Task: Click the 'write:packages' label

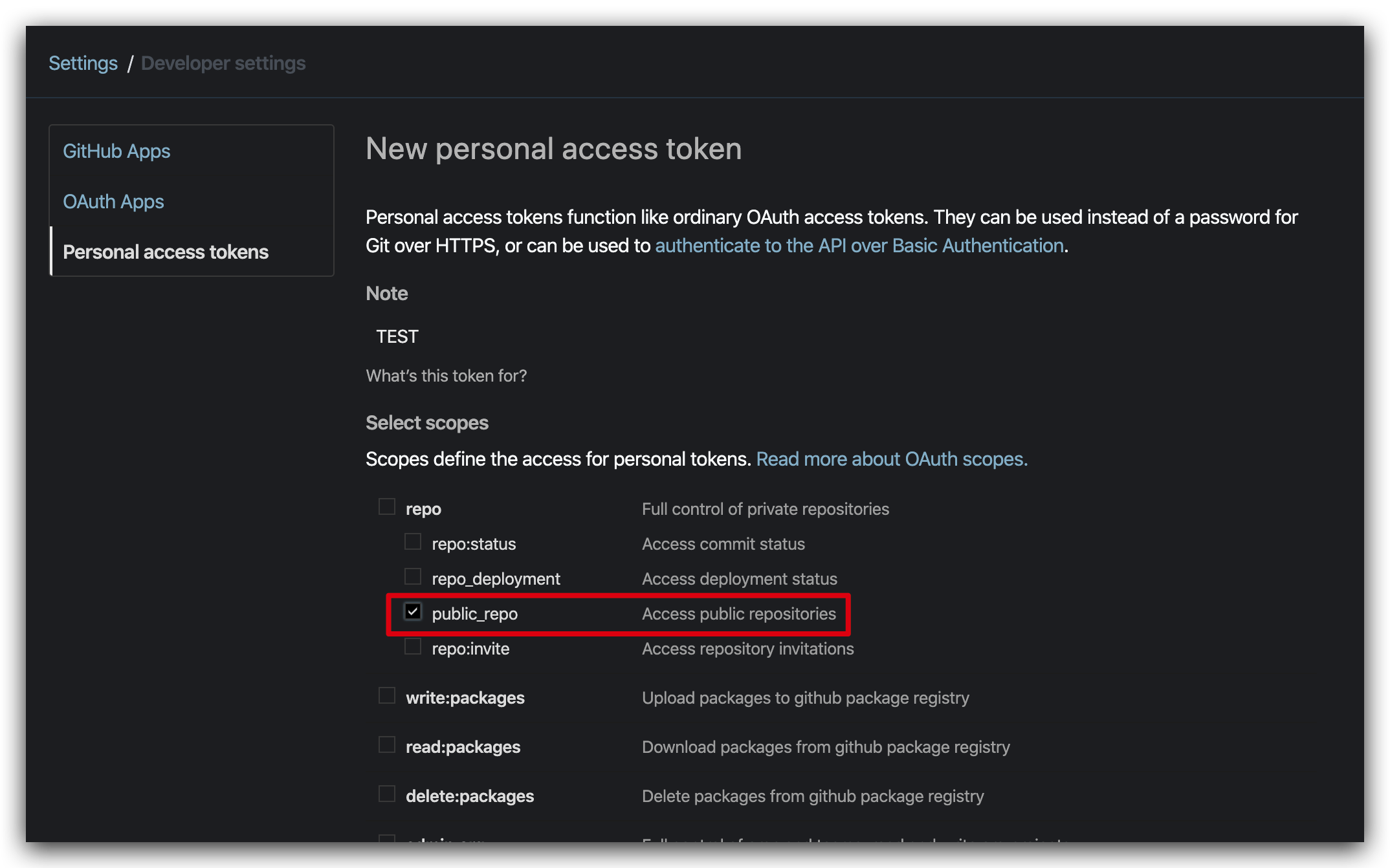Action: point(465,698)
